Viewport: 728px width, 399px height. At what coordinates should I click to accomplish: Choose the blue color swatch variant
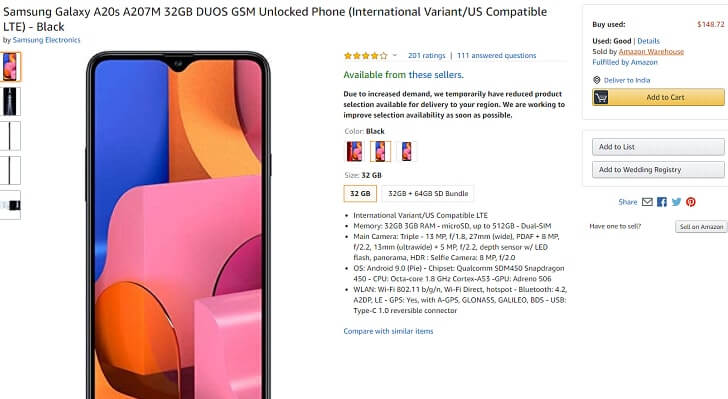(406, 151)
